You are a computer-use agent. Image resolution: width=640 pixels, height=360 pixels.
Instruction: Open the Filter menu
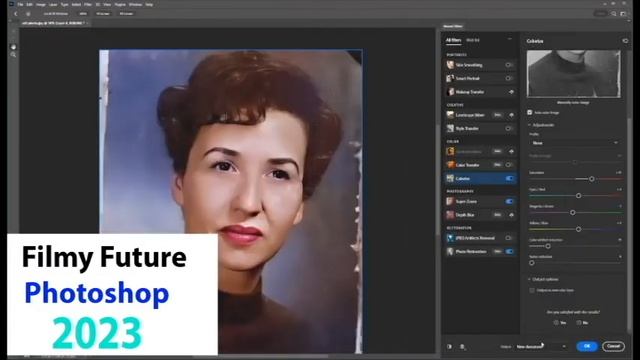88,4
